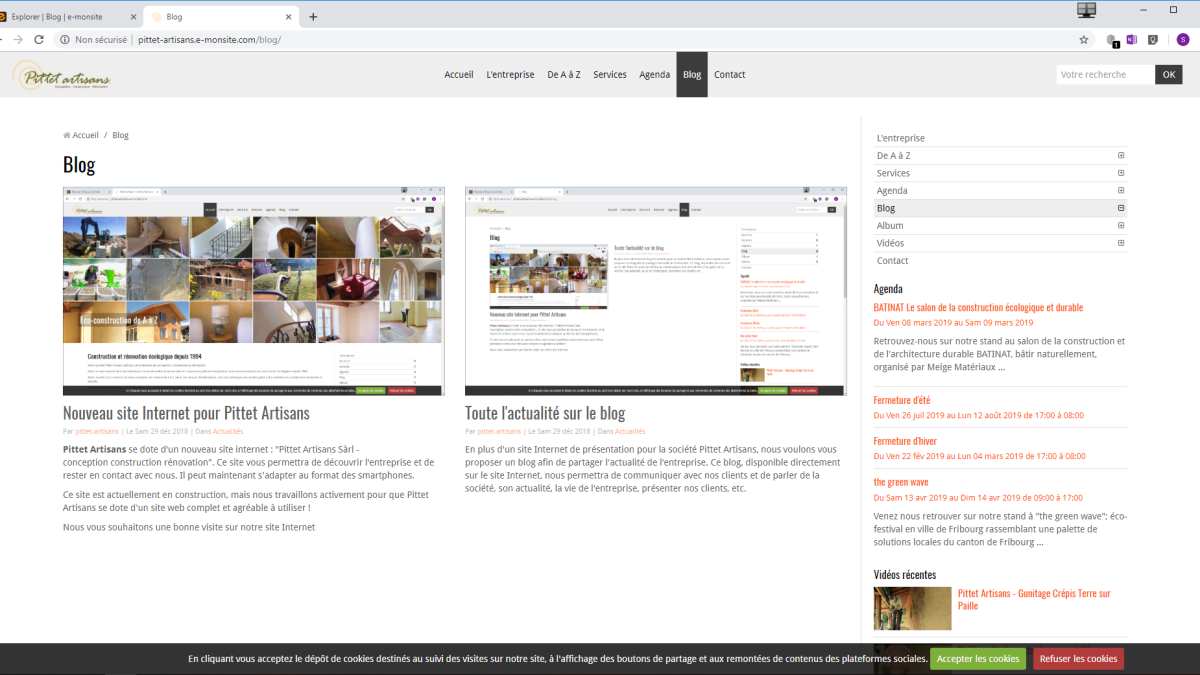The height and width of the screenshot is (675, 1200).
Task: Select Blog in the top navigation
Action: pyautogui.click(x=692, y=75)
